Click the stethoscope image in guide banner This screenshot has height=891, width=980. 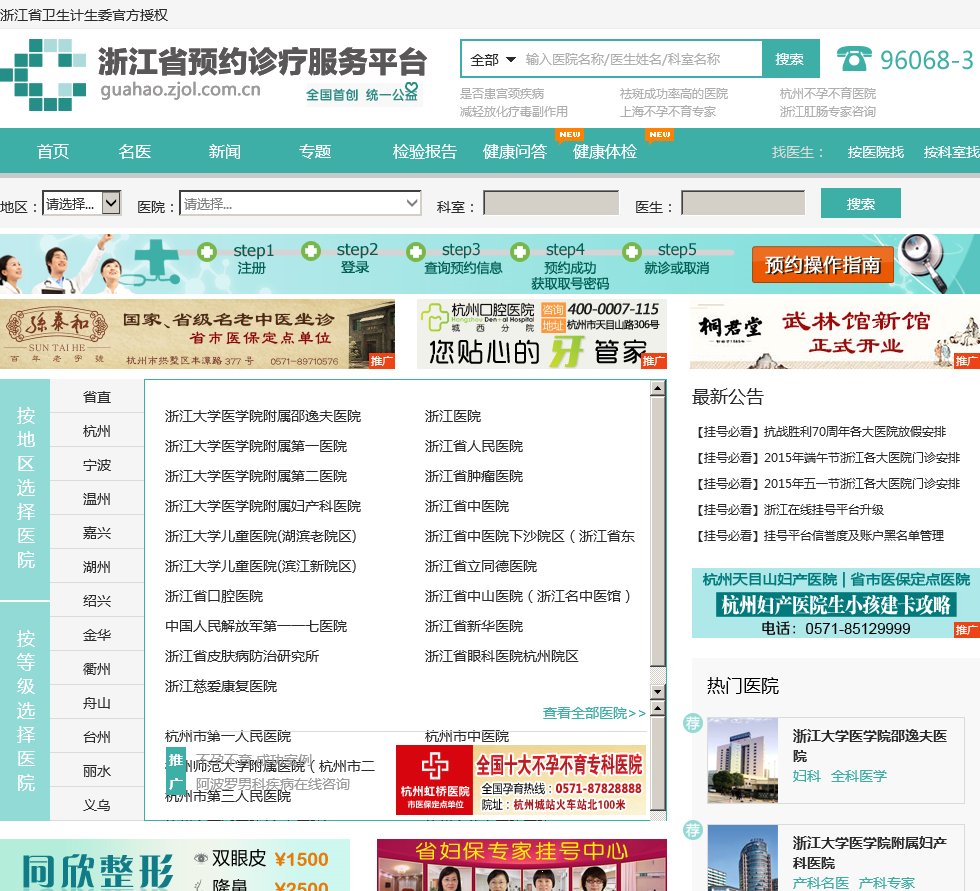(x=926, y=263)
